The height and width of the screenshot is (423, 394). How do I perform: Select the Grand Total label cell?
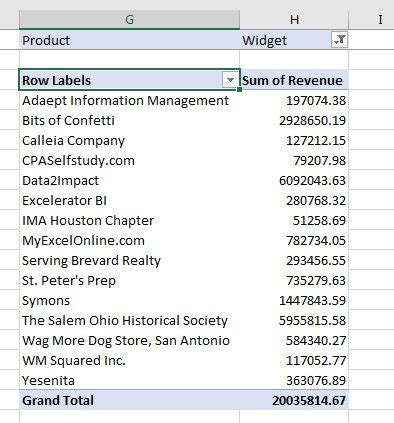tap(129, 400)
